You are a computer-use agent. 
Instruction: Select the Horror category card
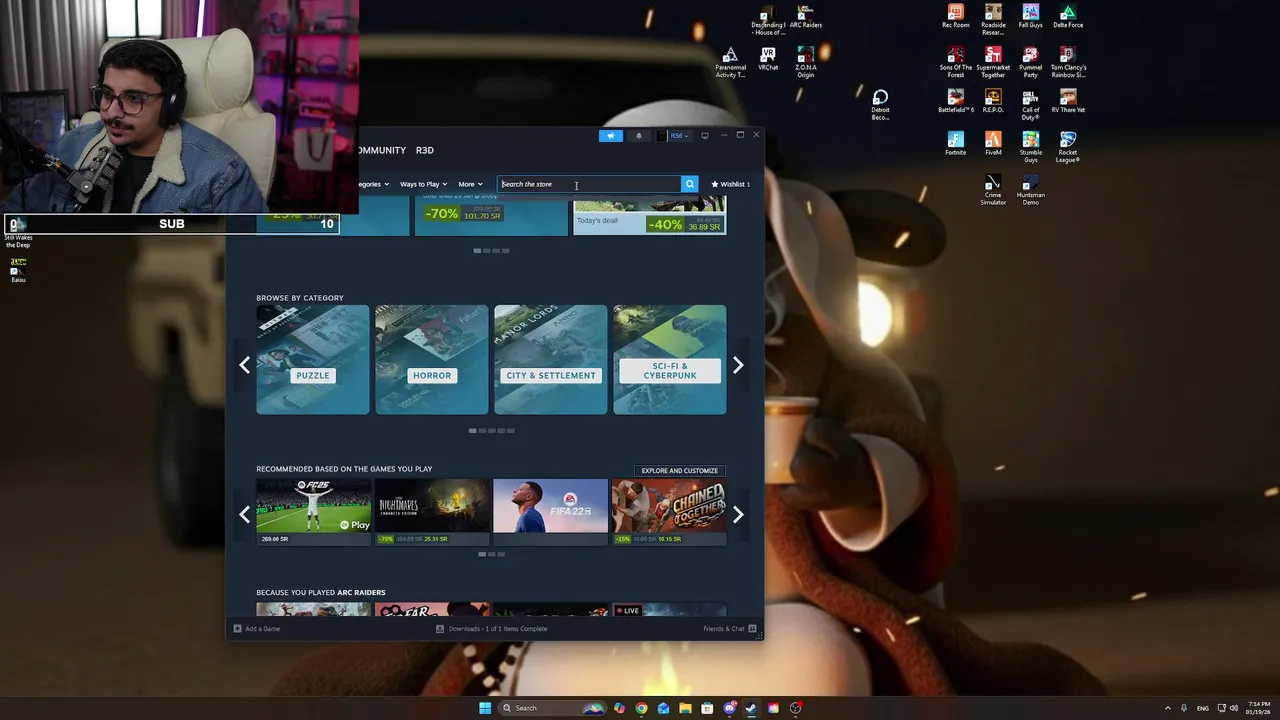(431, 359)
